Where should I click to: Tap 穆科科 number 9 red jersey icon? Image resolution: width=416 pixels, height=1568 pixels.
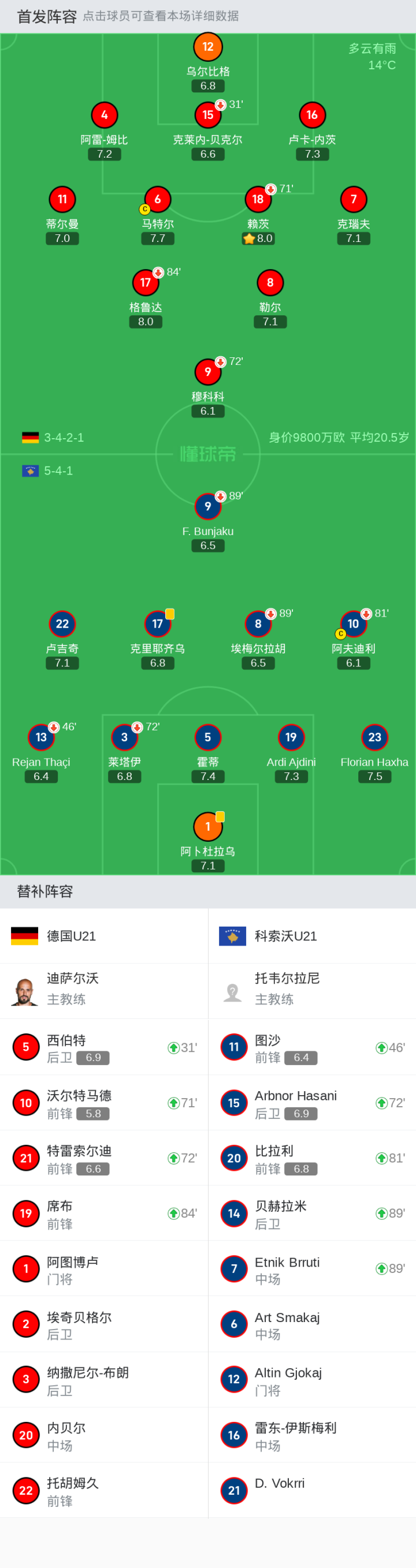click(207, 372)
